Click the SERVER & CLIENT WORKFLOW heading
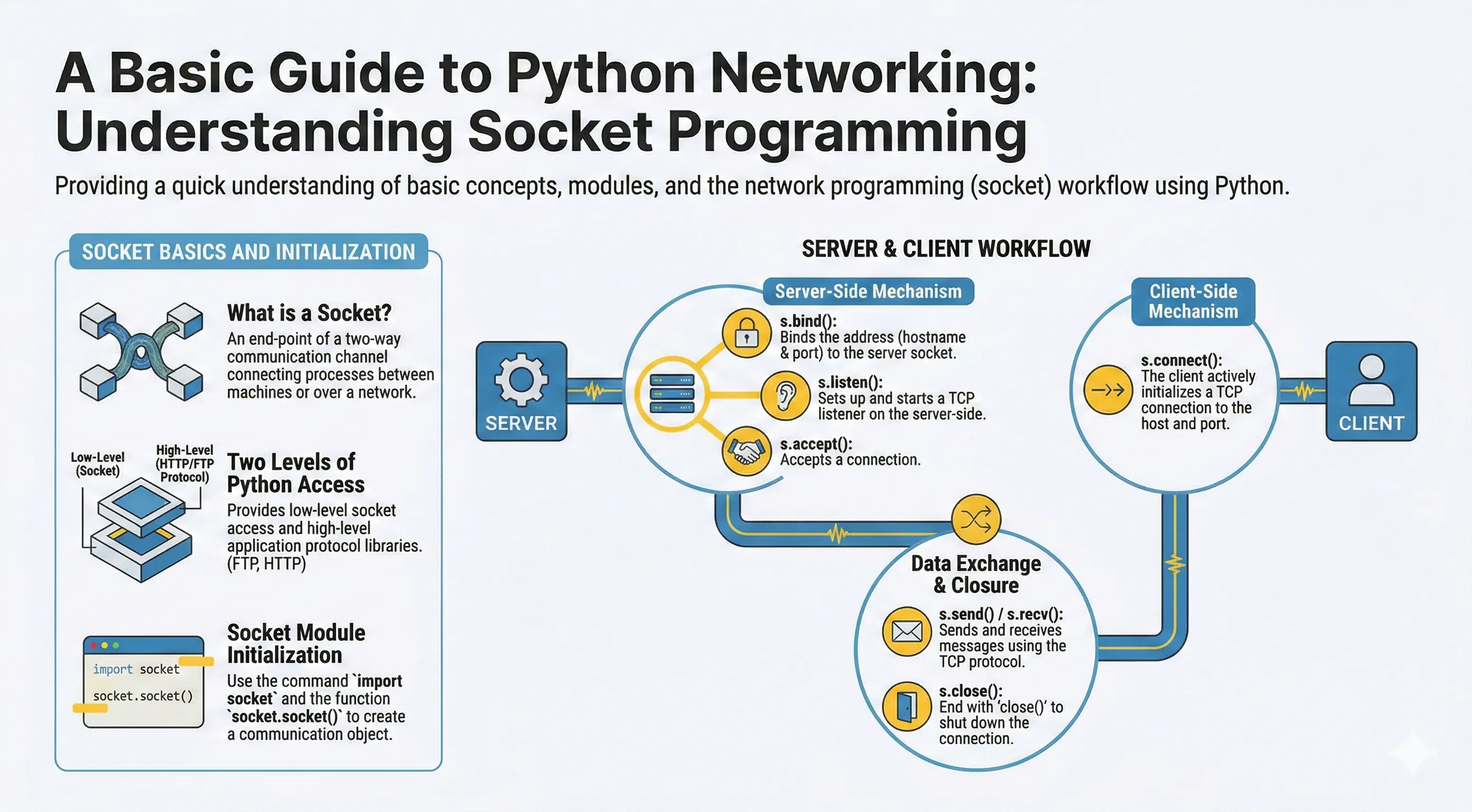This screenshot has width=1472, height=812. coord(946,248)
